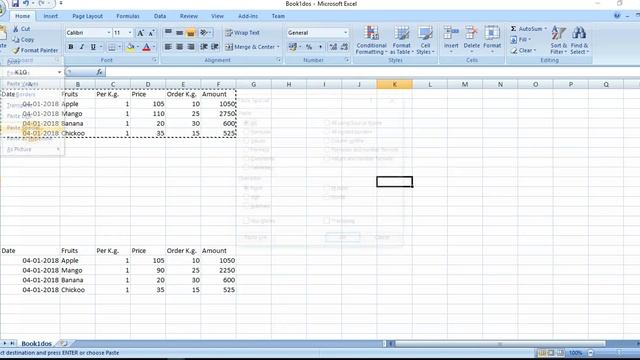Apply Top Align to the cell
Screen dimensions: 640x360
click(168, 33)
